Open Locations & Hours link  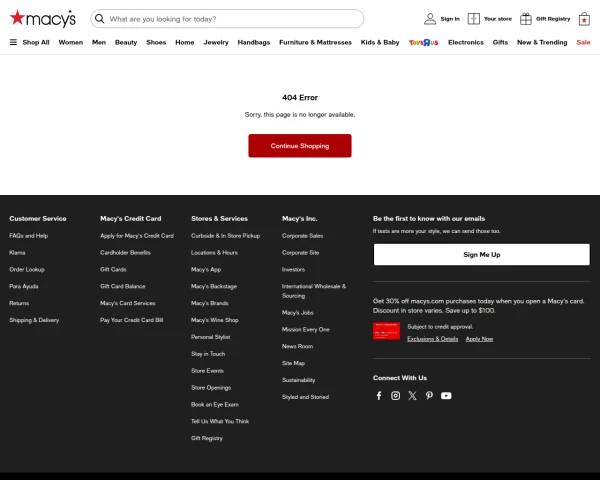[x=214, y=253]
